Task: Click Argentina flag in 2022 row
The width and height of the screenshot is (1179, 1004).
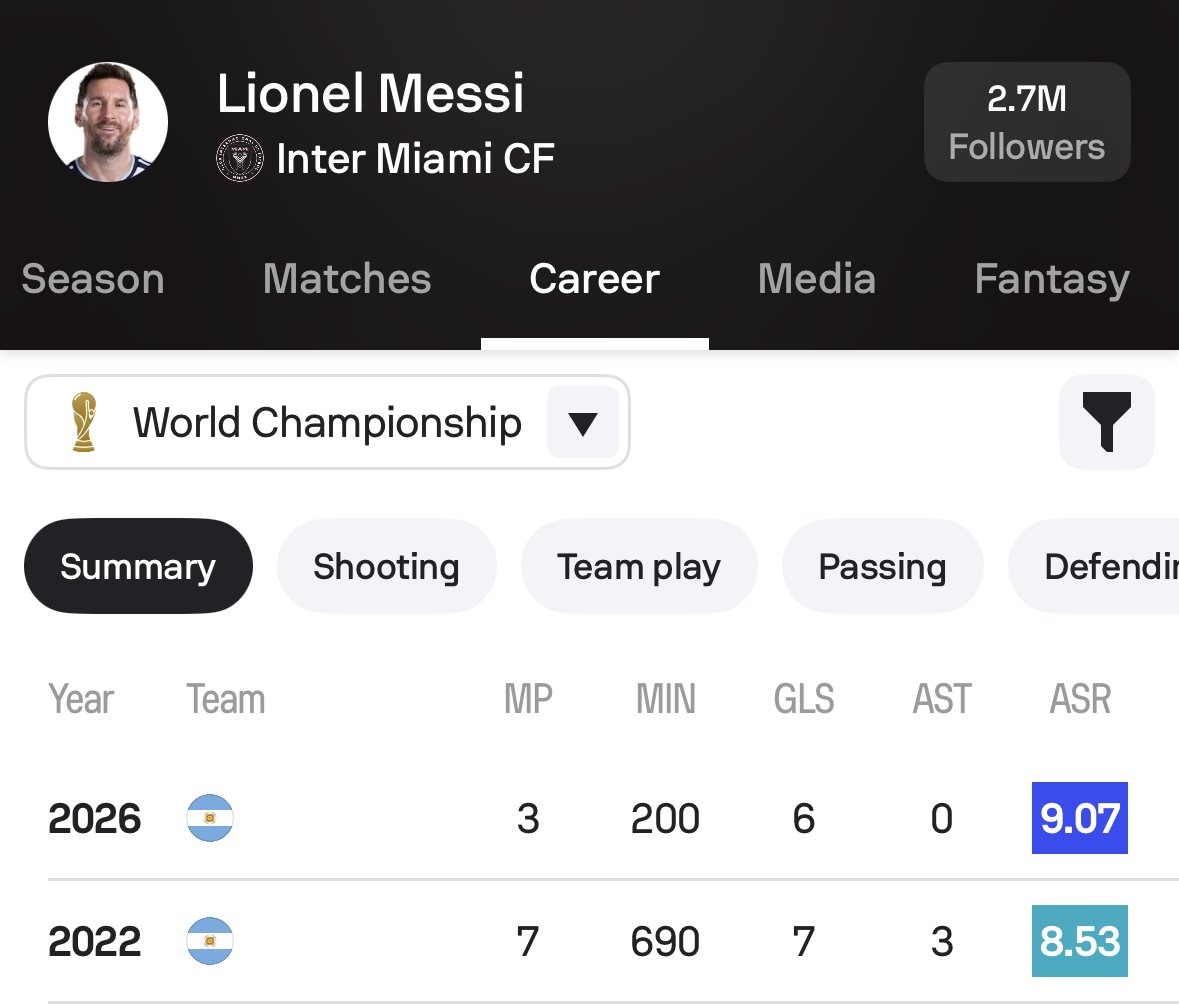Action: [210, 941]
